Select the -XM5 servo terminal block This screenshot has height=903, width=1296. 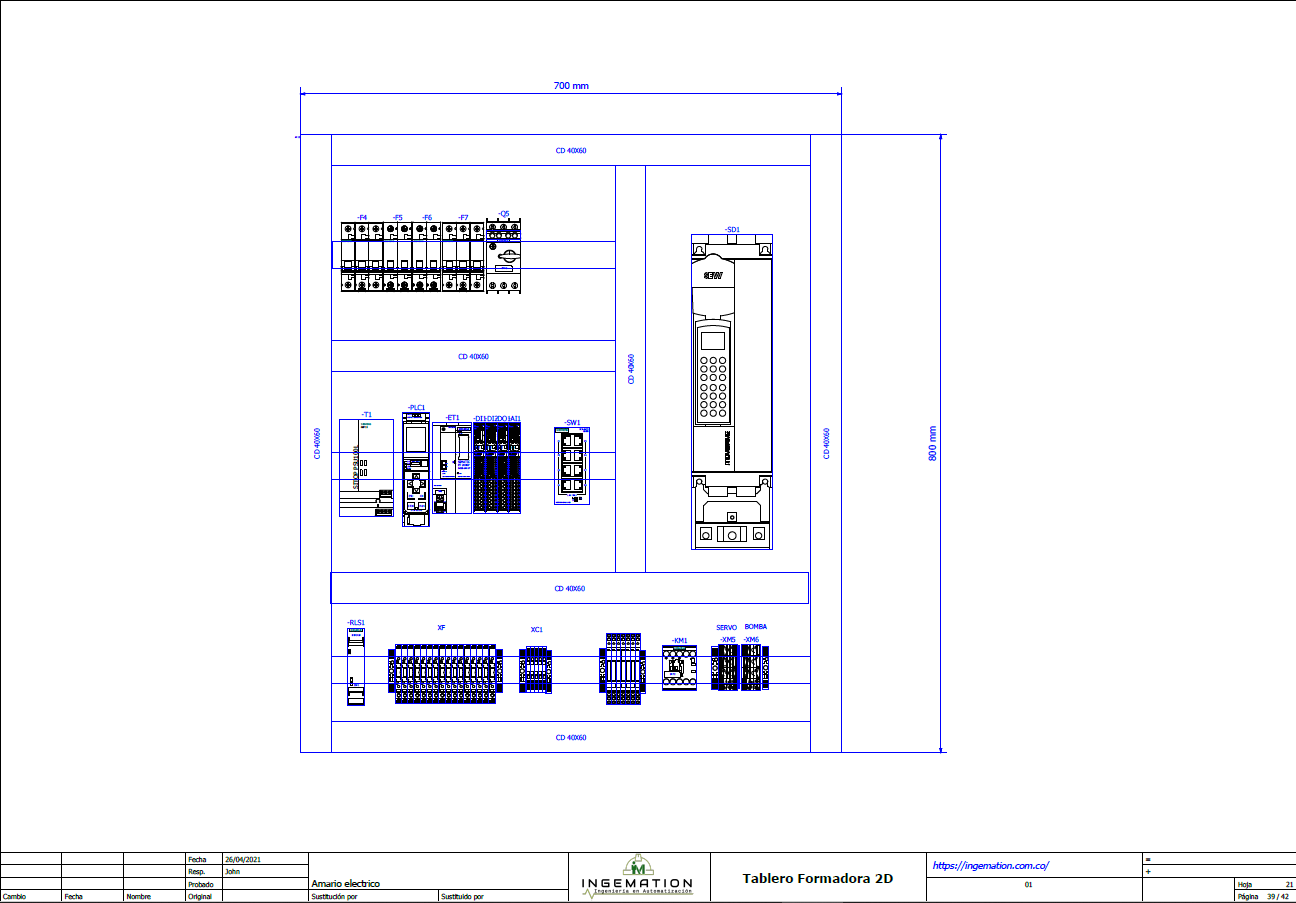point(726,668)
